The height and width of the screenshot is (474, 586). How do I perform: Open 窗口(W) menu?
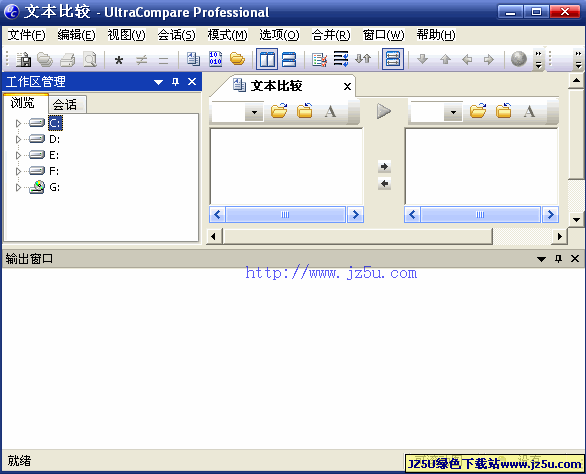383,35
